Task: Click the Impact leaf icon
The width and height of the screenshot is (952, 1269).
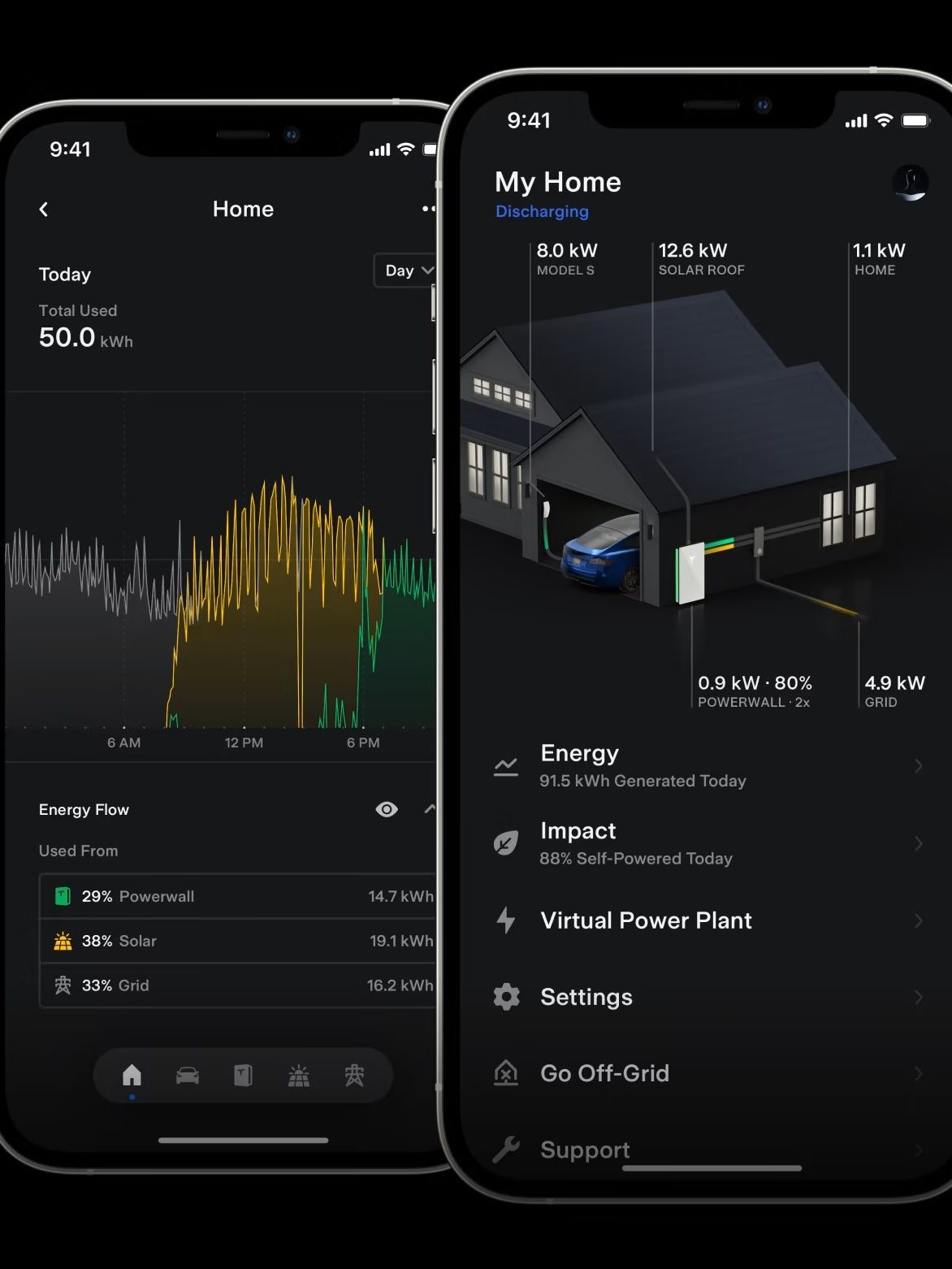Action: (x=506, y=843)
